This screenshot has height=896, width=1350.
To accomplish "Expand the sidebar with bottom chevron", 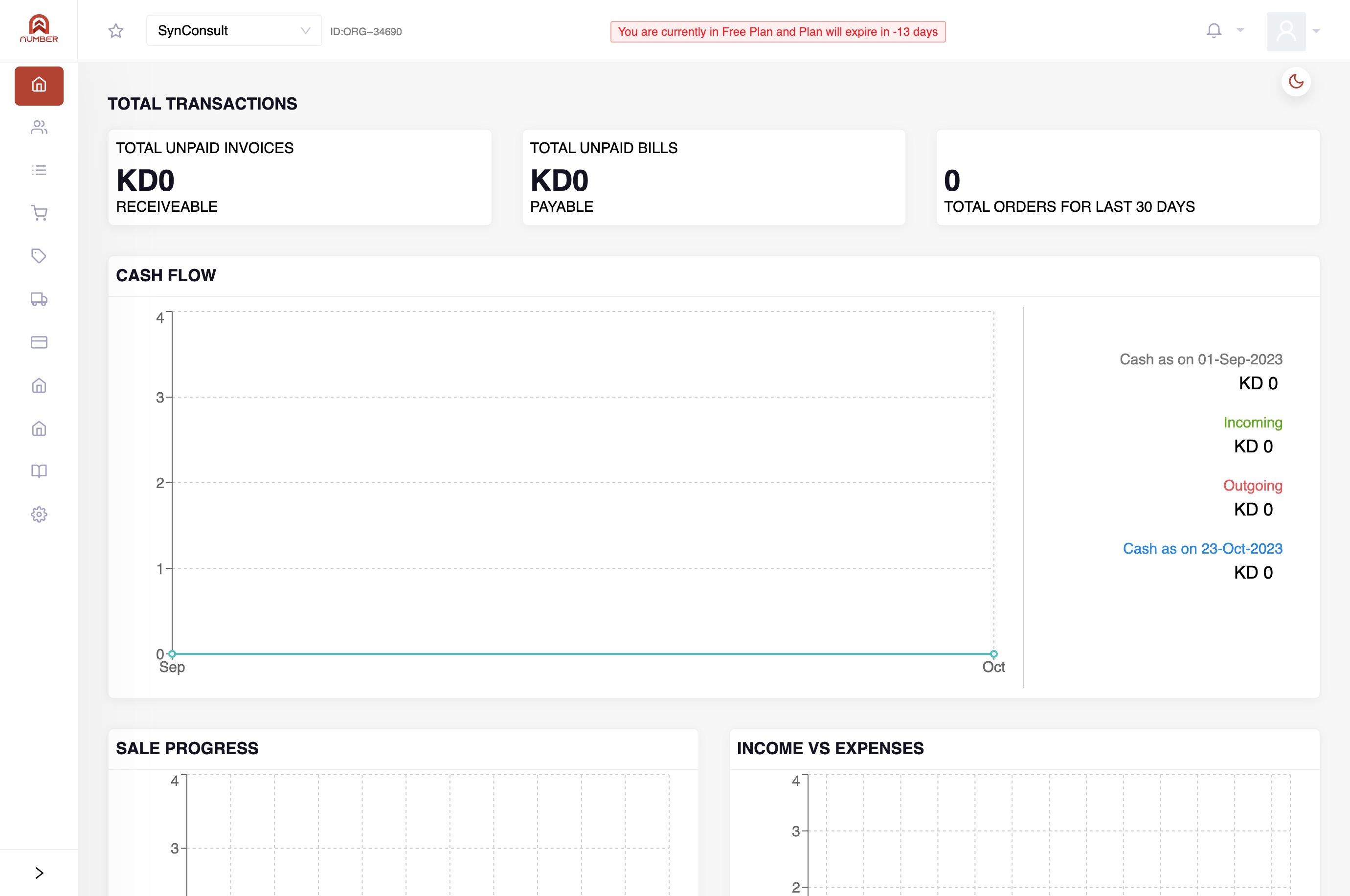I will (39, 873).
